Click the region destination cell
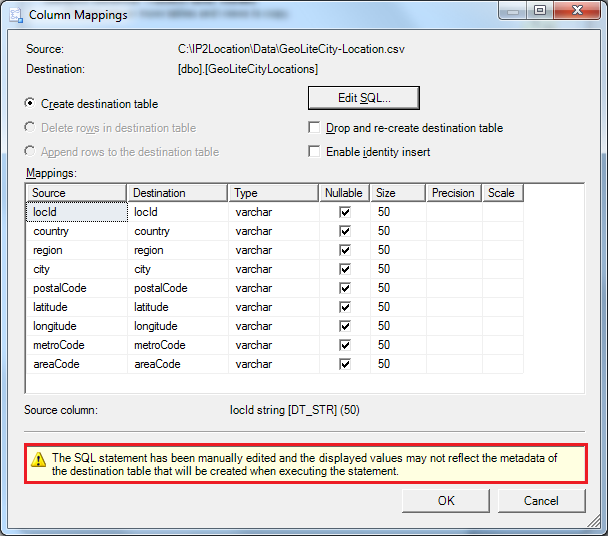 (178, 250)
